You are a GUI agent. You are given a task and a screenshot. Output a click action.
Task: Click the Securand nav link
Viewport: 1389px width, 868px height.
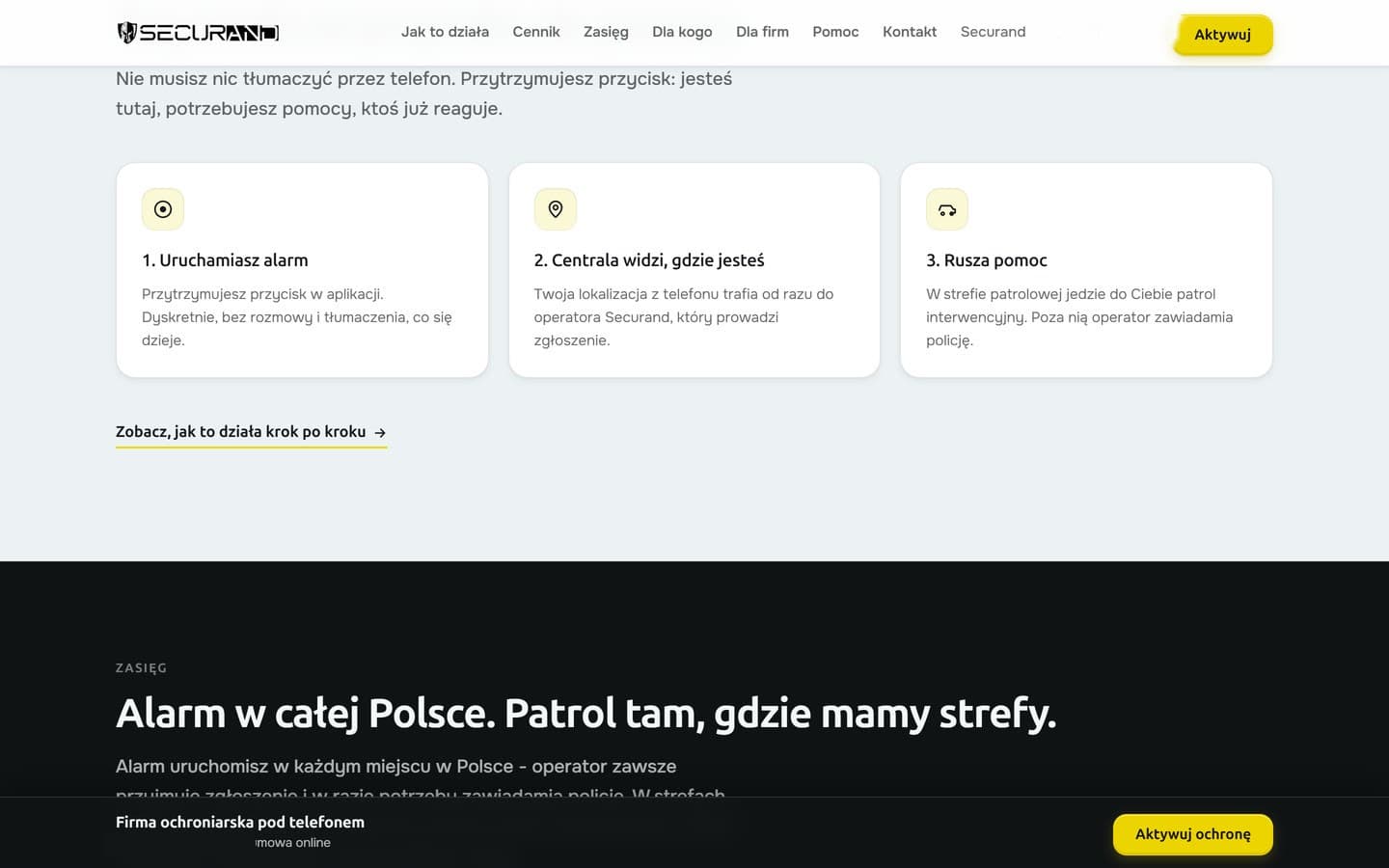click(x=993, y=32)
